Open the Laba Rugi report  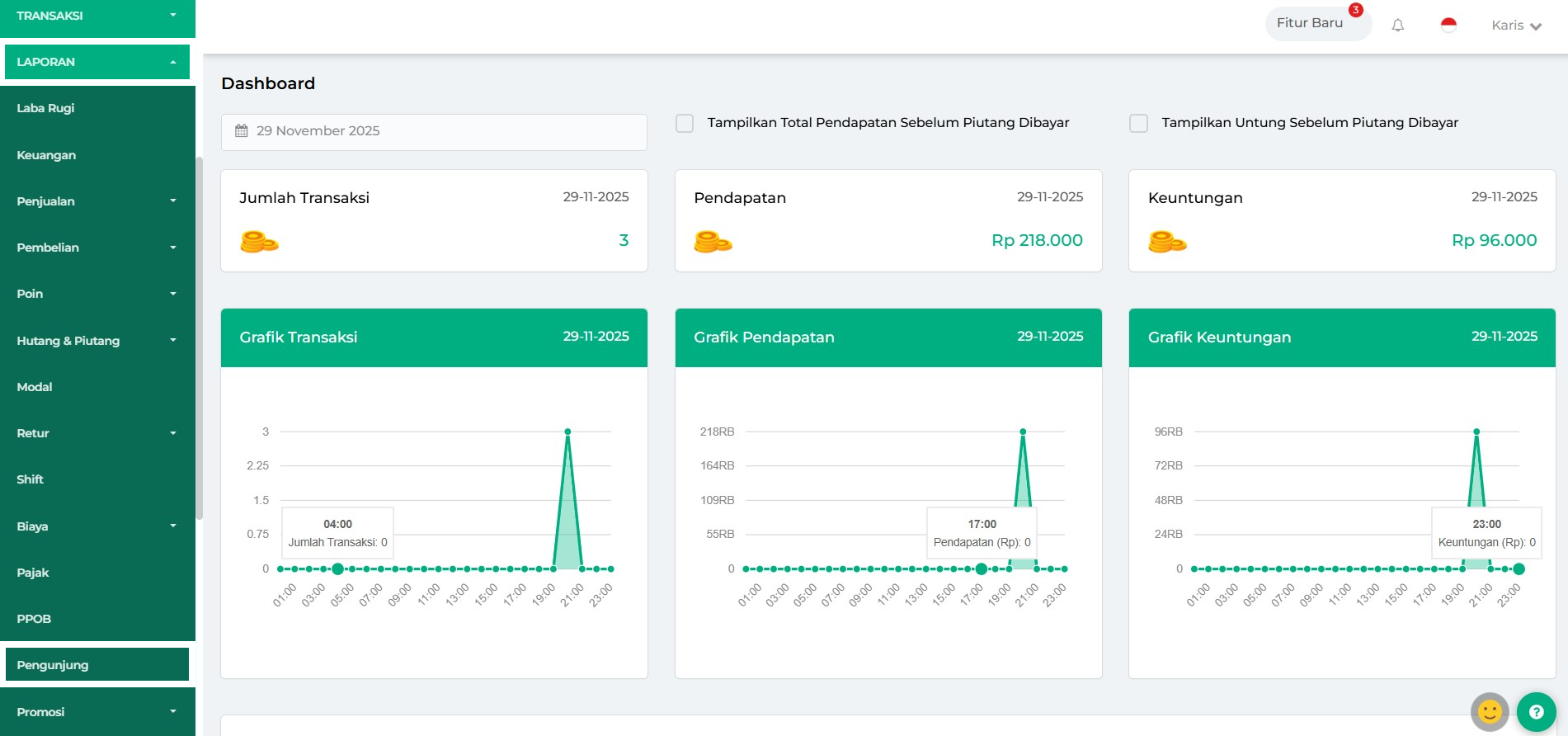tap(46, 108)
